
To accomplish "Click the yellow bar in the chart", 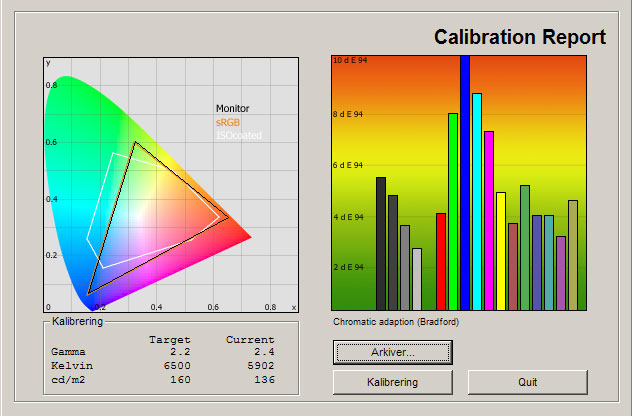I will tap(501, 251).
